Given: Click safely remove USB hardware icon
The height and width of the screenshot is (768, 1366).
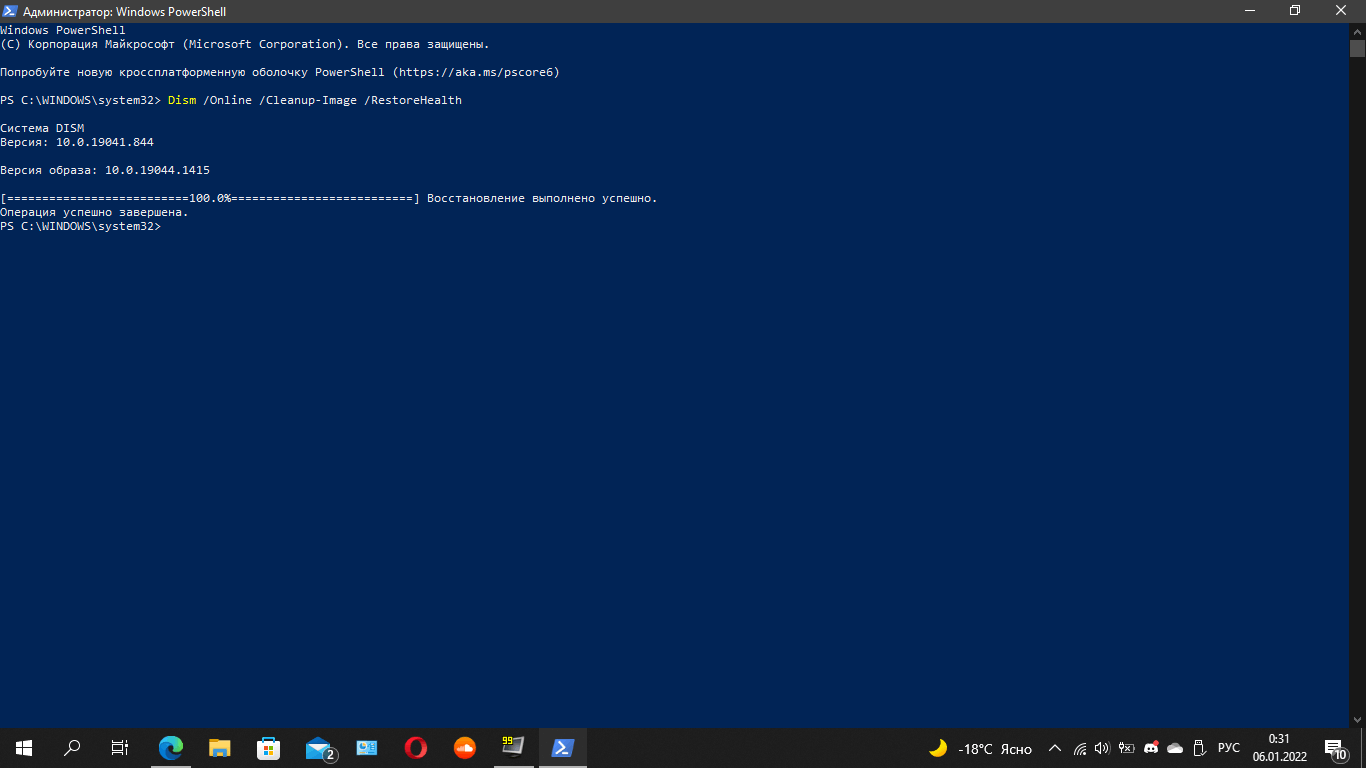Looking at the screenshot, I should coord(1199,748).
